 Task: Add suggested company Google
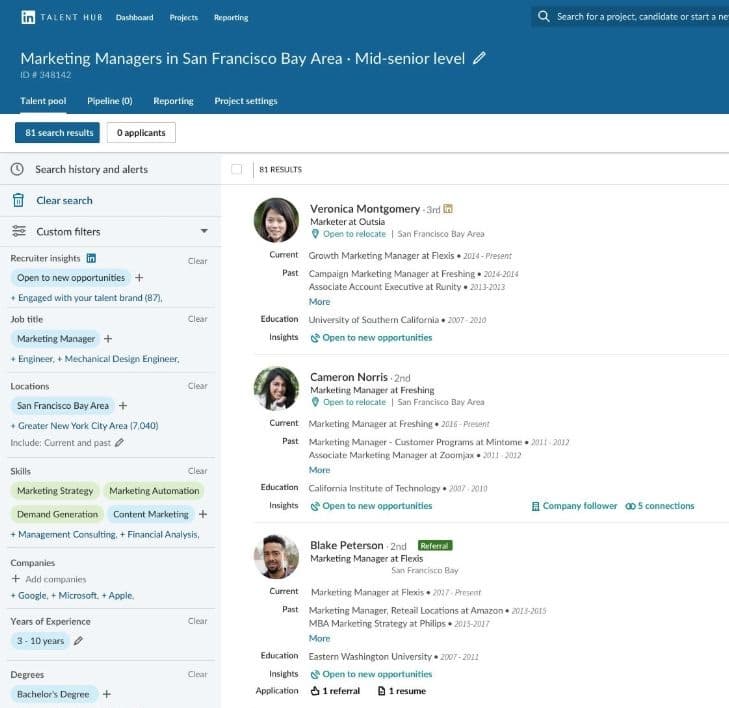click(x=29, y=596)
